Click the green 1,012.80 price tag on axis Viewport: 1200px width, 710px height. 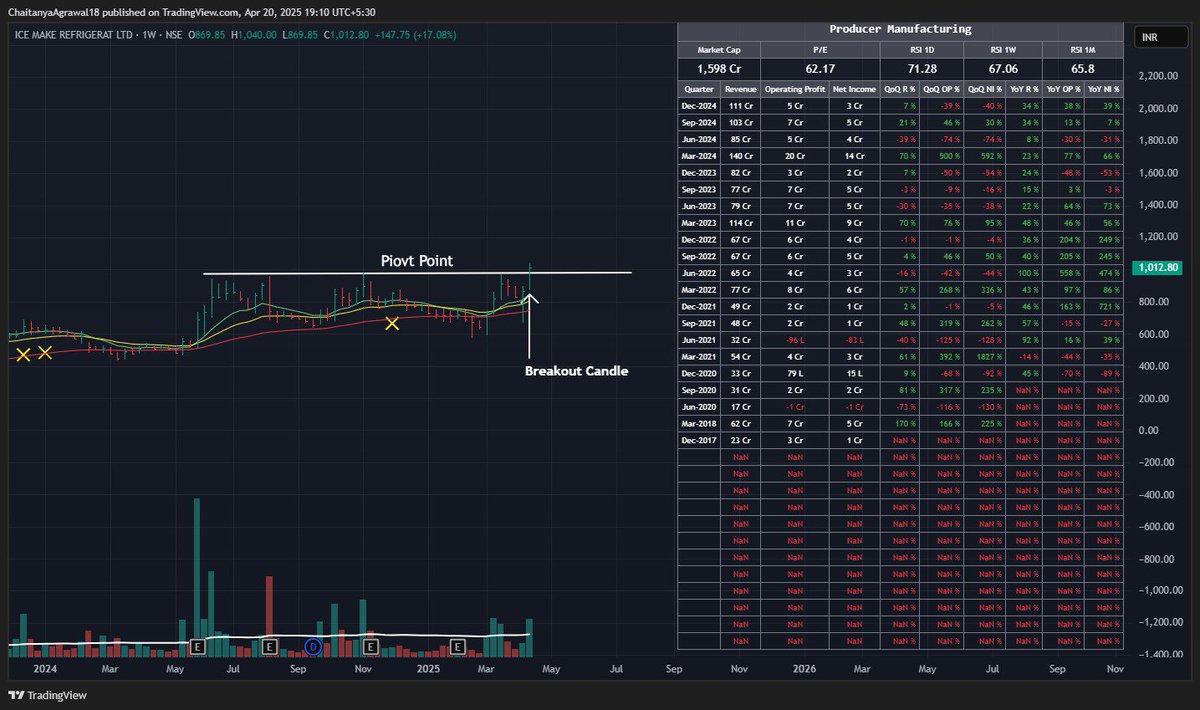coord(1157,268)
